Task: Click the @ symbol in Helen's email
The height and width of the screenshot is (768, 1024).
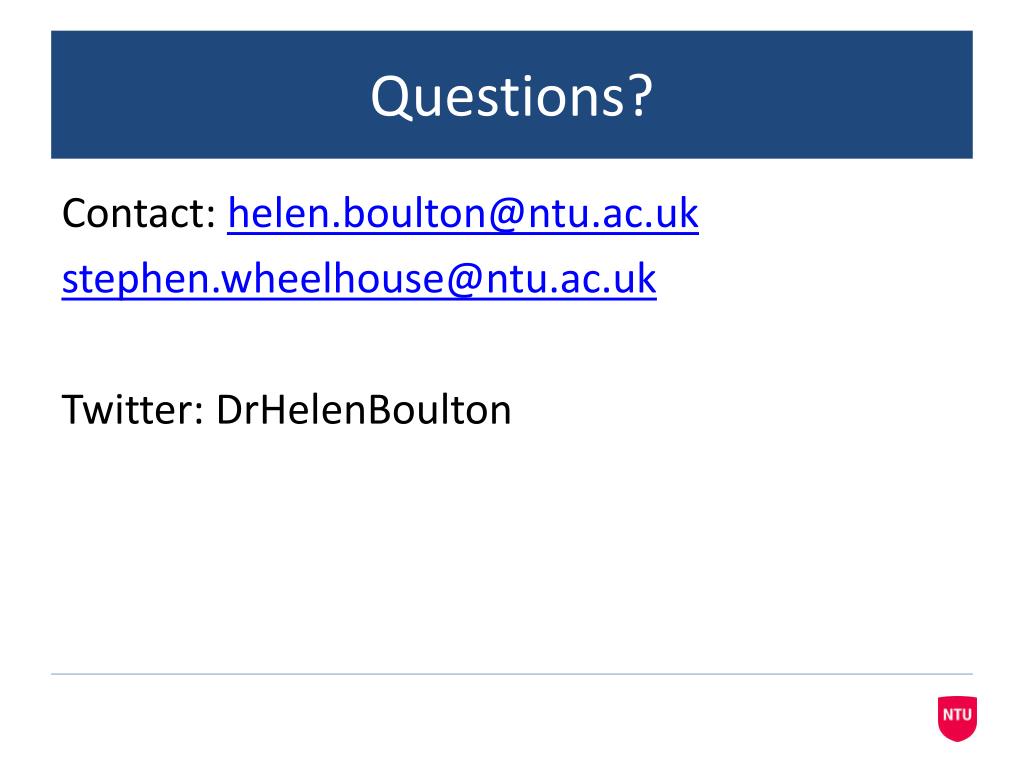Action: coord(505,214)
